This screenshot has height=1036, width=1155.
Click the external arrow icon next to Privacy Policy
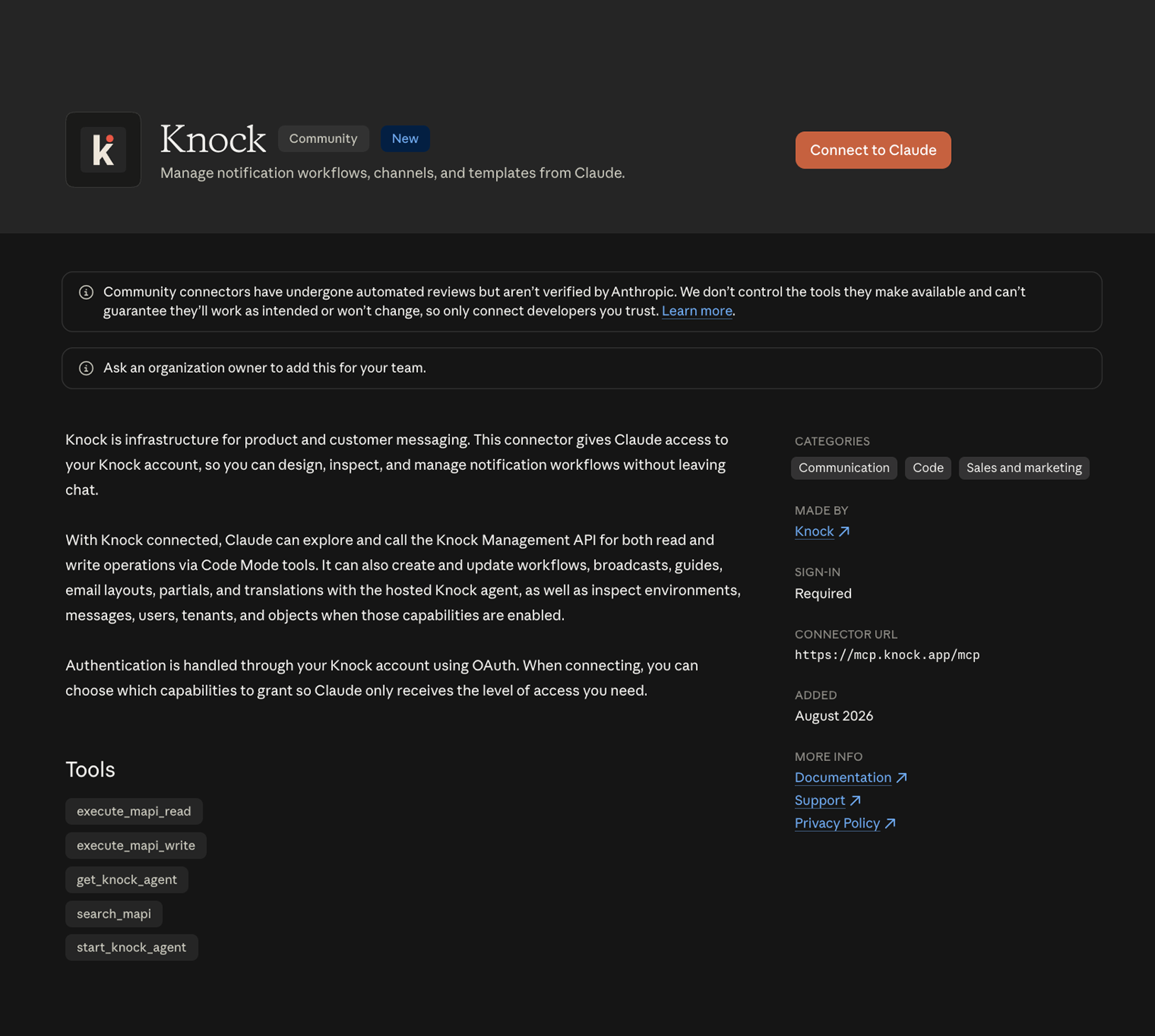click(890, 823)
